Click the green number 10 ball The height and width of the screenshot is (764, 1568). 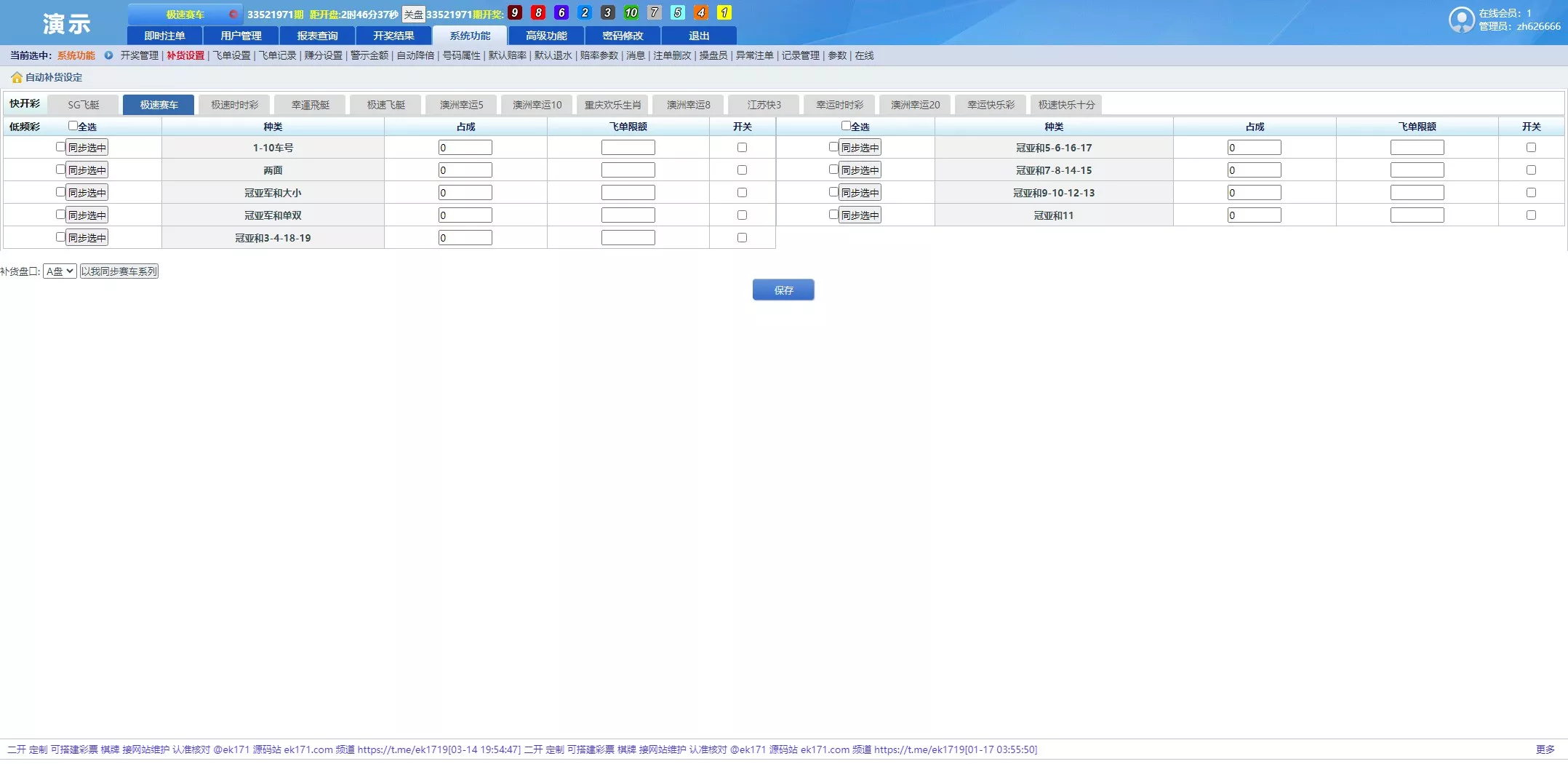631,12
